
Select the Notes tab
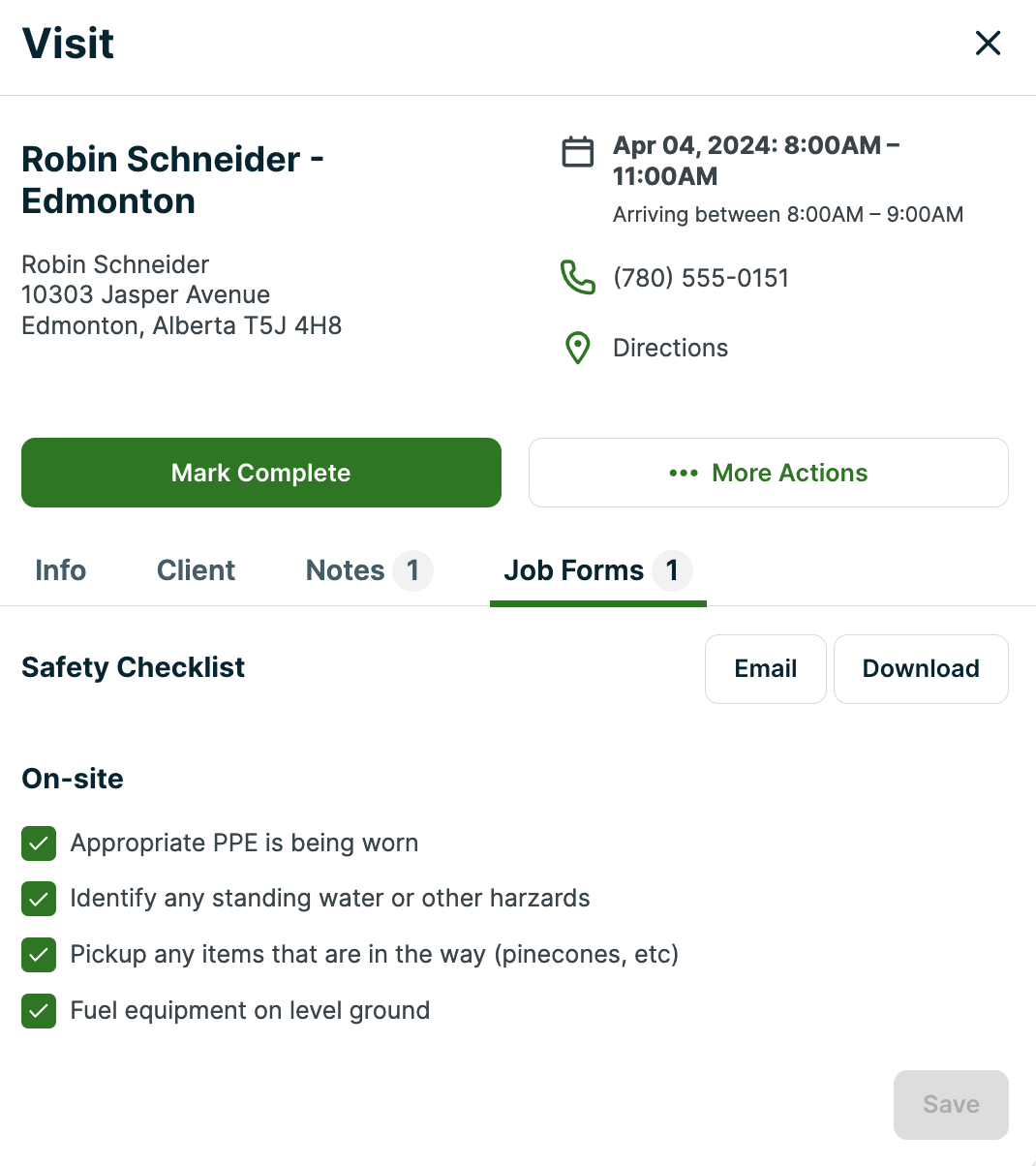[x=346, y=570]
